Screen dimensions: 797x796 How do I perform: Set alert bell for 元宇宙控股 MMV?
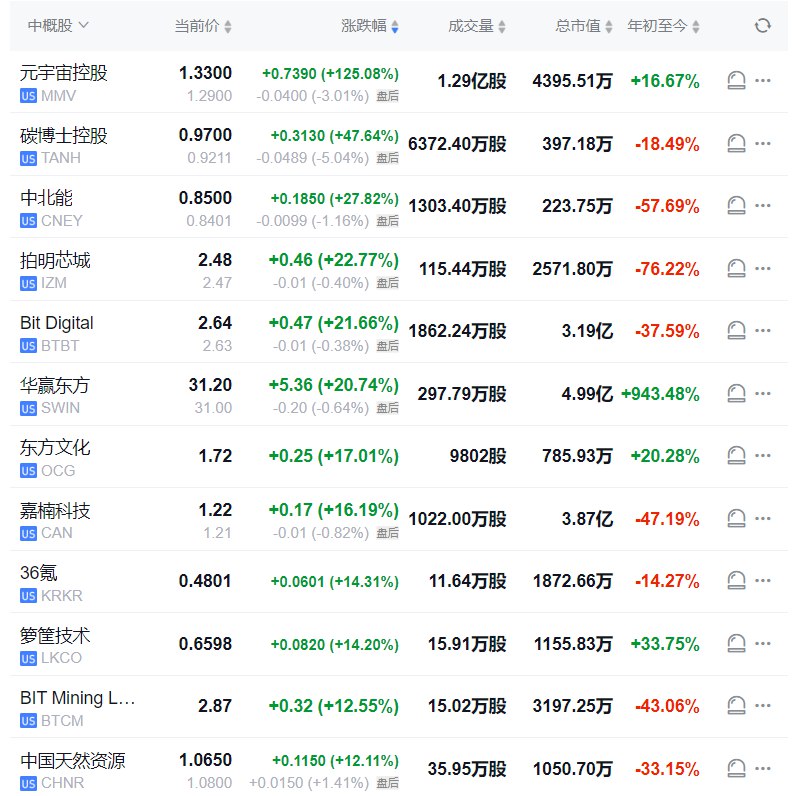pyautogui.click(x=736, y=80)
